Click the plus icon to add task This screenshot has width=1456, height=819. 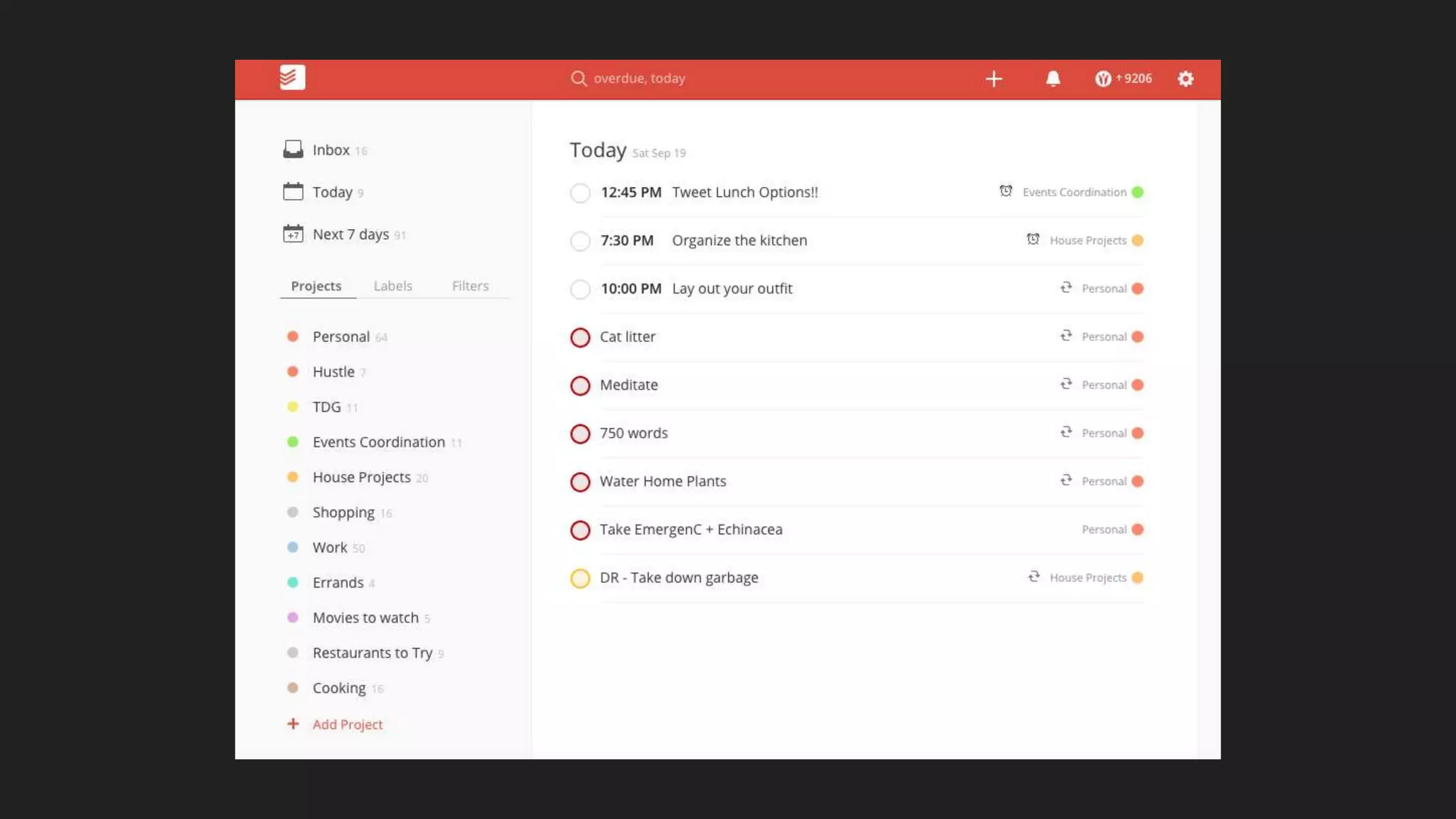point(994,79)
